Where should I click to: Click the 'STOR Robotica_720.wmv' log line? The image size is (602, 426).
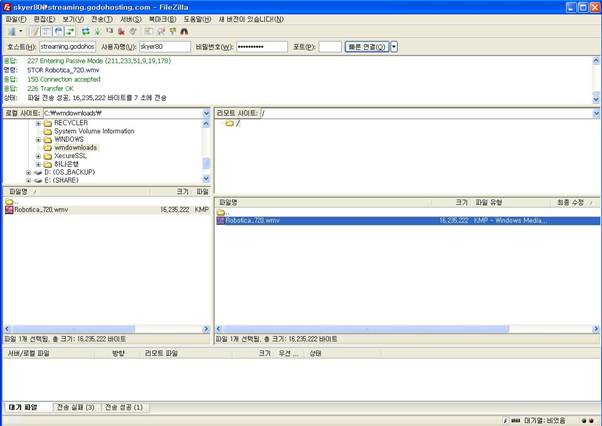click(x=63, y=70)
